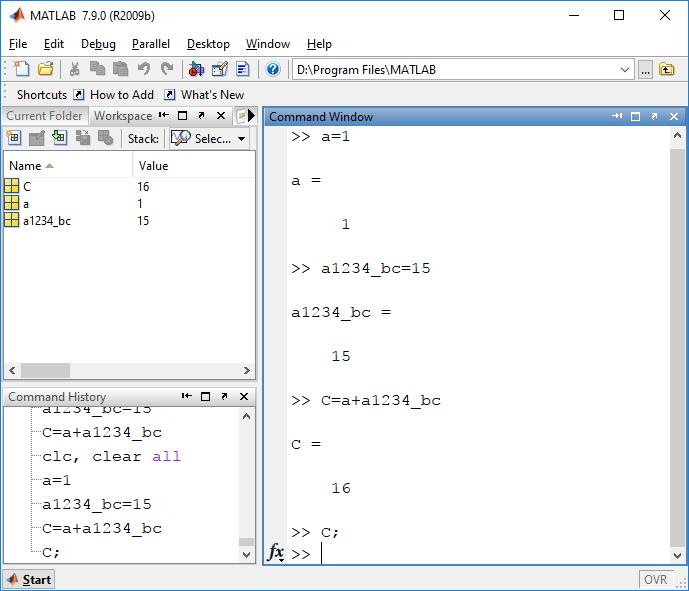The image size is (689, 591).
Task: Sort Workspace by Name column header
Action: click(68, 166)
